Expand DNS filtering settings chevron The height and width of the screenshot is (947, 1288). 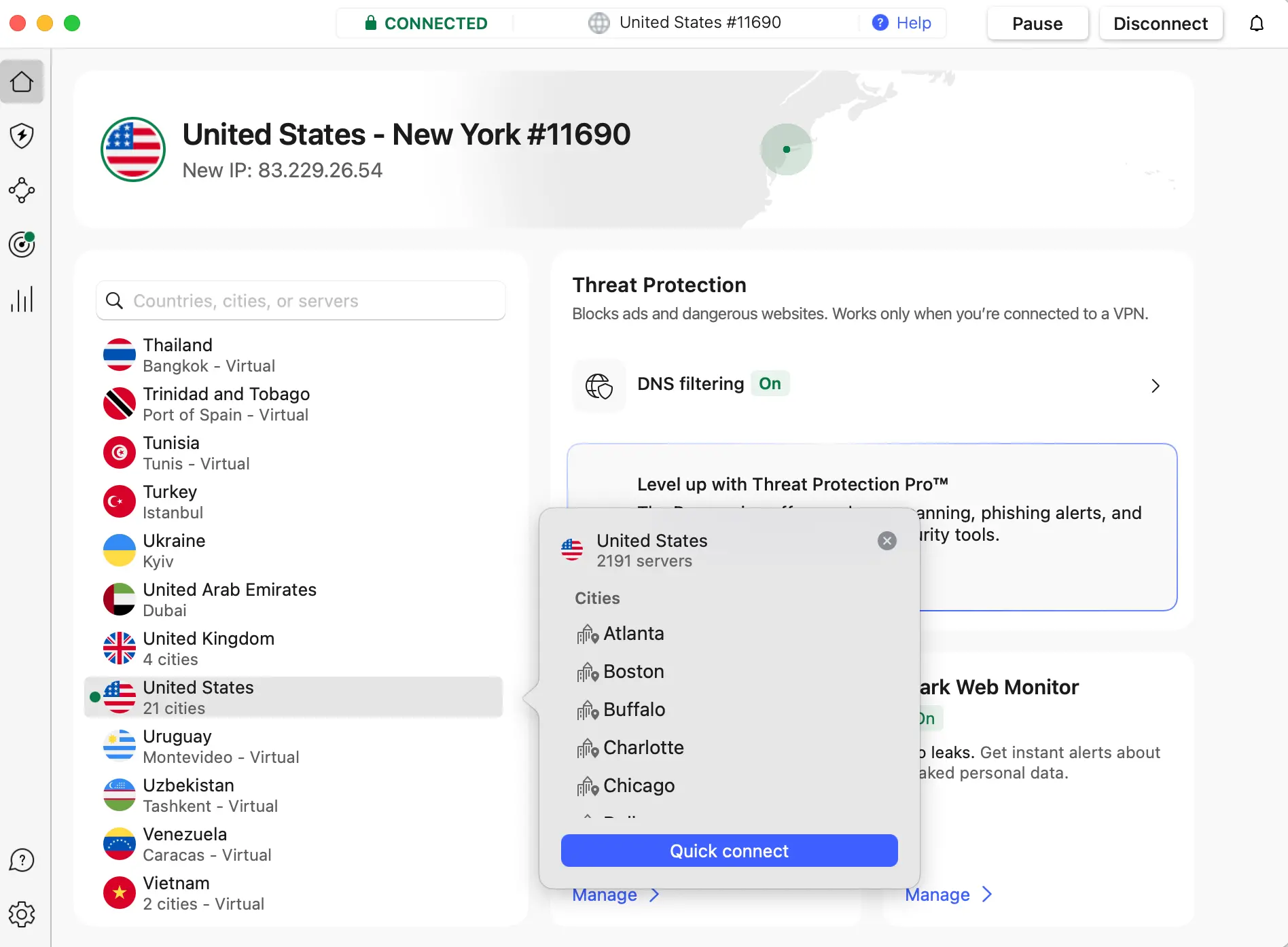1155,386
